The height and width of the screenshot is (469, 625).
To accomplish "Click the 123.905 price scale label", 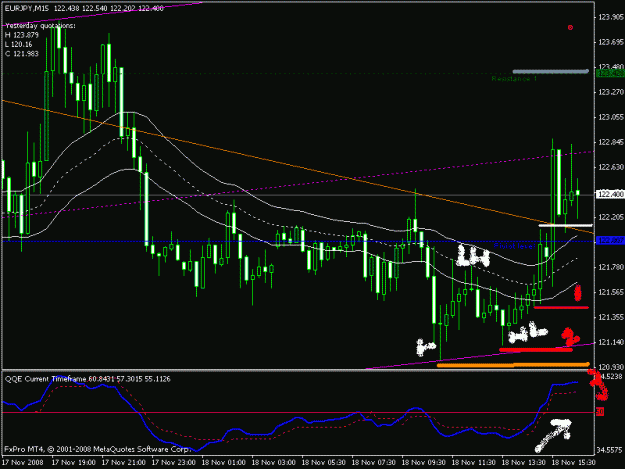I will (611, 17).
